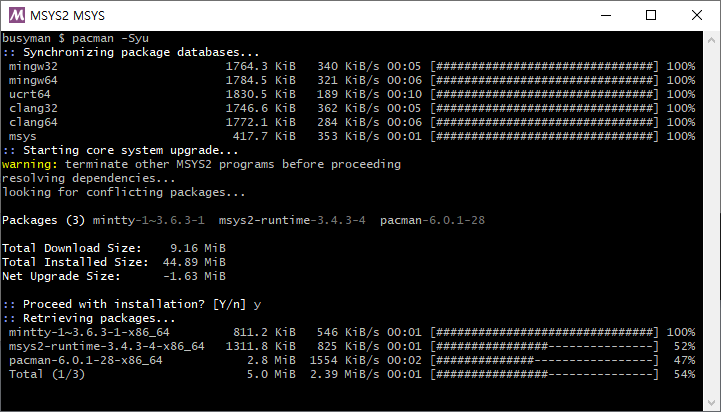The height and width of the screenshot is (412, 721).
Task: Click the '44.89 MiB' installed size value
Action: point(194,262)
